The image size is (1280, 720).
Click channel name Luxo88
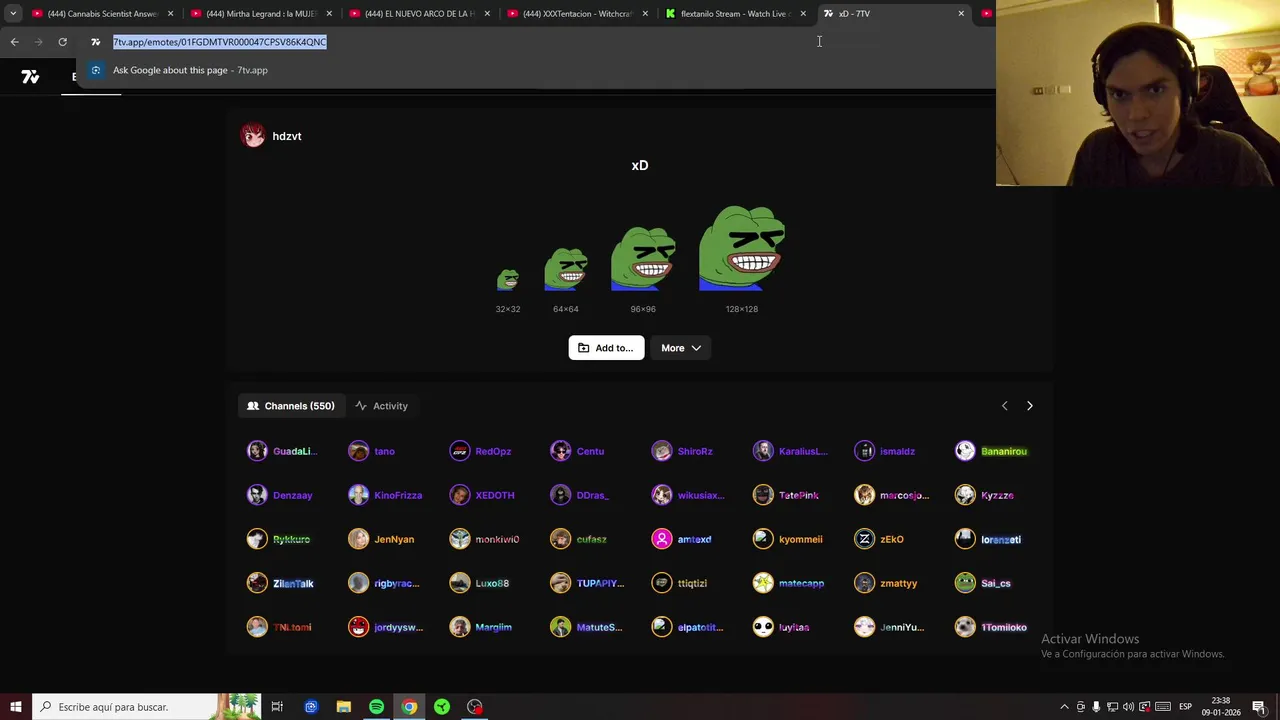click(x=492, y=583)
